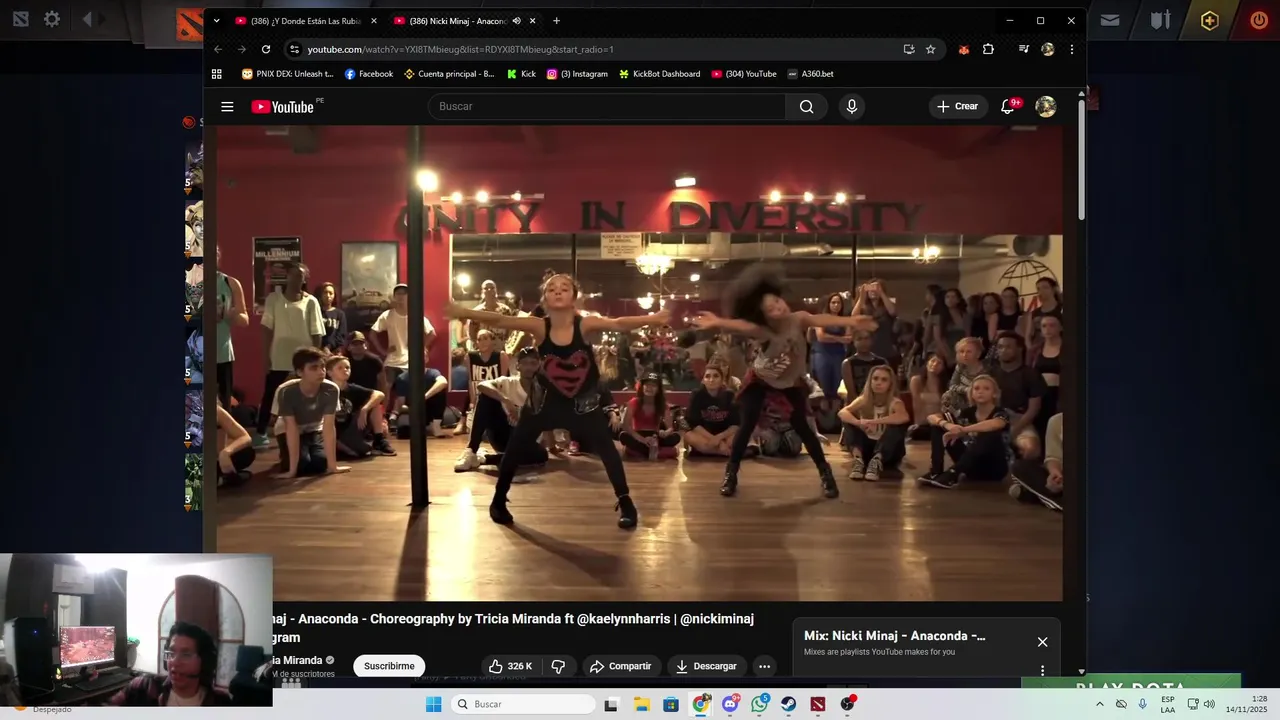Open Discord from taskbar
The image size is (1280, 720).
click(730, 704)
